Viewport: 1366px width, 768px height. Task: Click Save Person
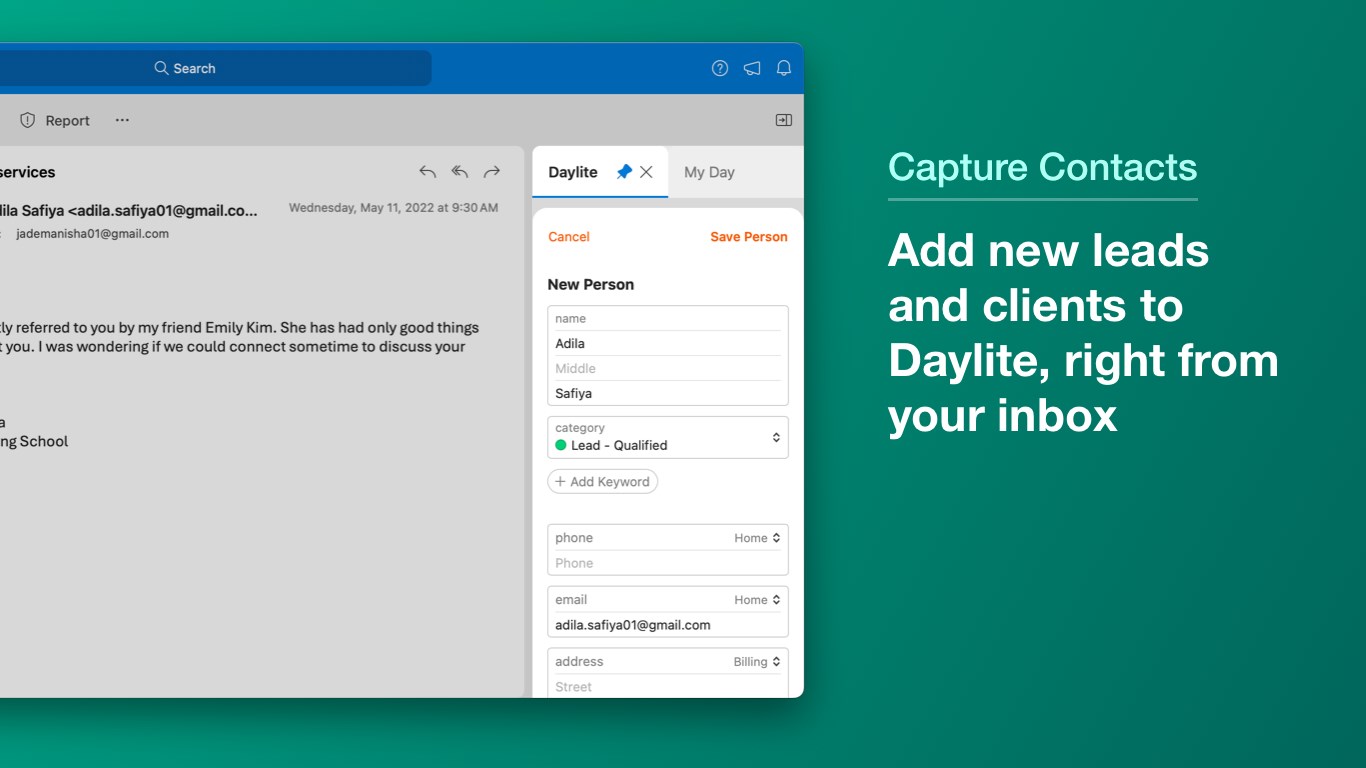[749, 237]
